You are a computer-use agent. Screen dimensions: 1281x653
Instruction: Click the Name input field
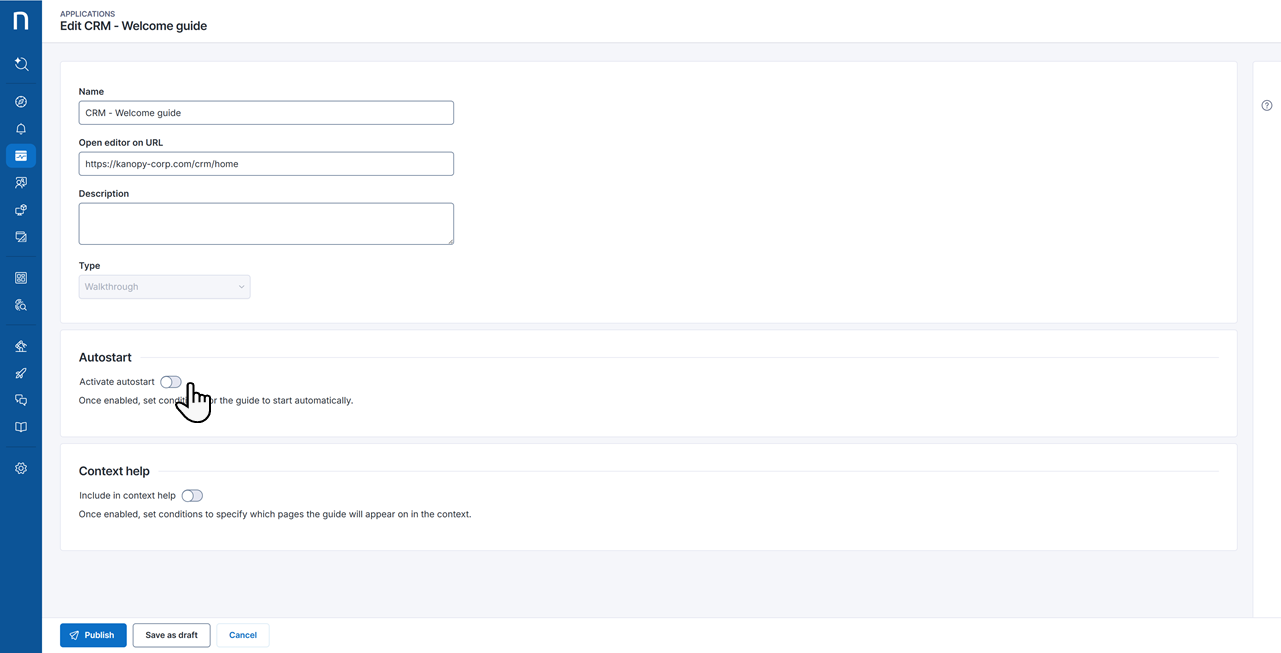266,113
